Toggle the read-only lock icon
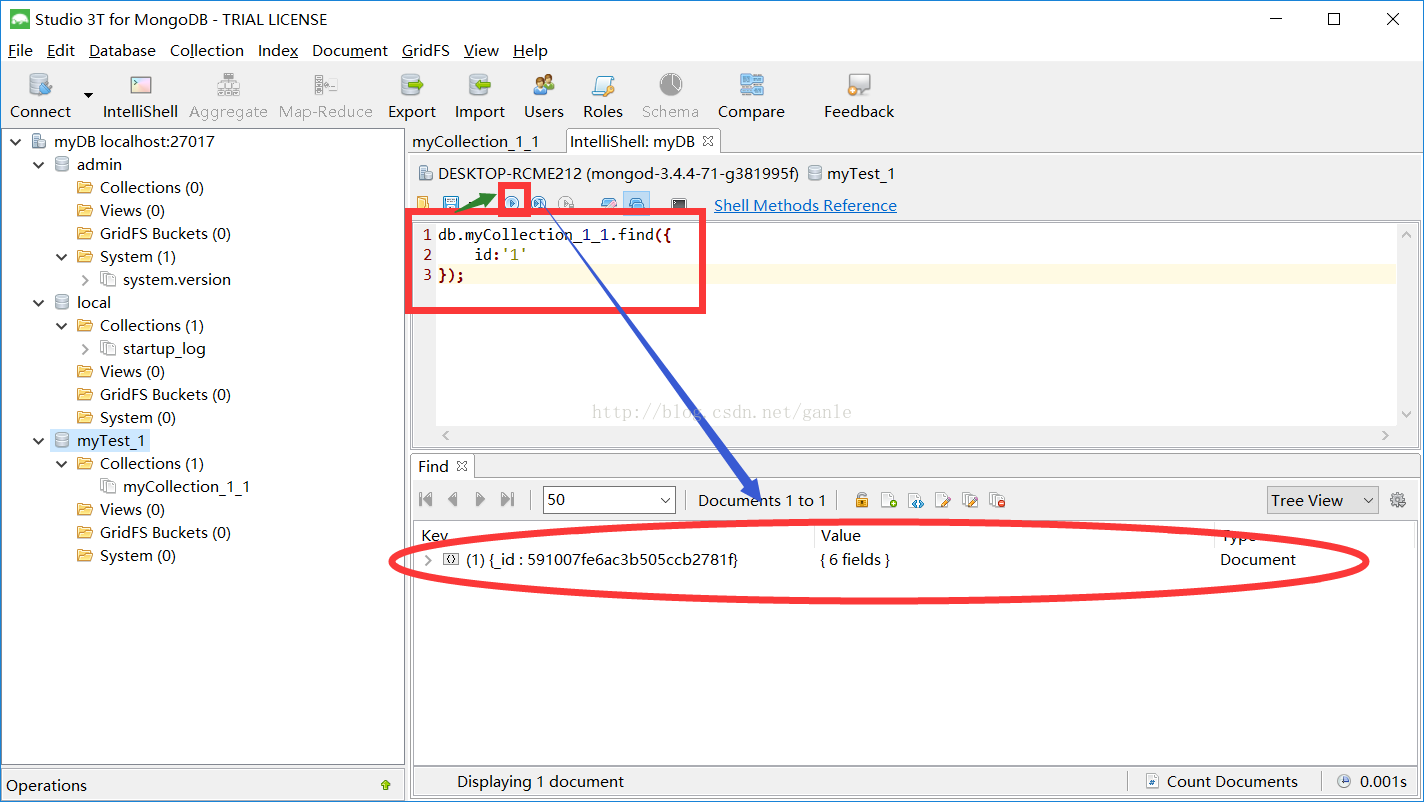Screen dimensions: 1424x802 click(861, 500)
